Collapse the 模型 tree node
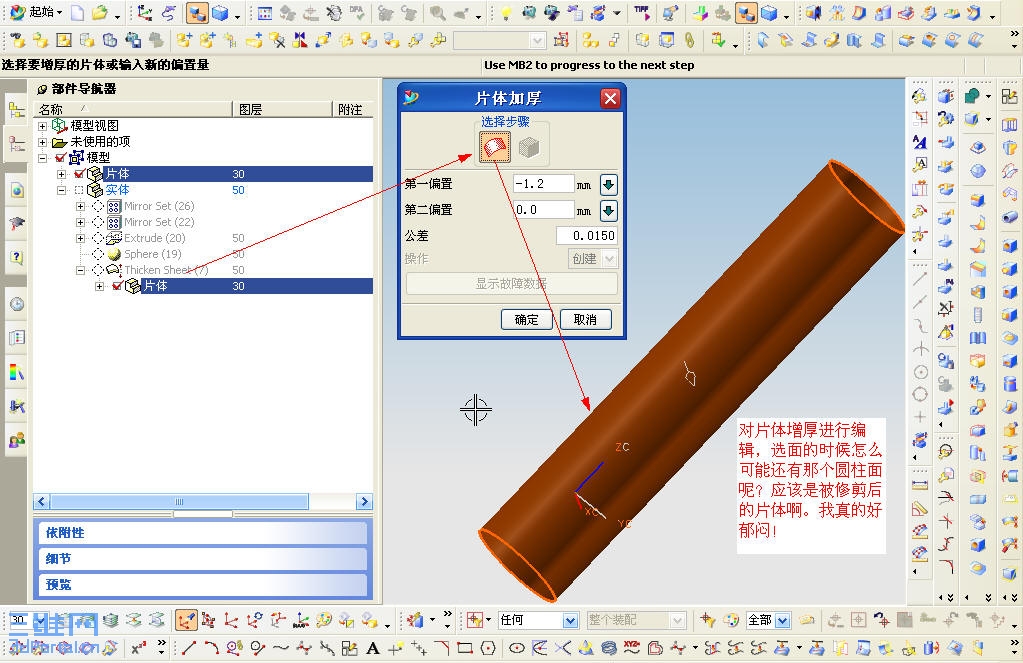Image resolution: width=1023 pixels, height=663 pixels. coord(42,157)
